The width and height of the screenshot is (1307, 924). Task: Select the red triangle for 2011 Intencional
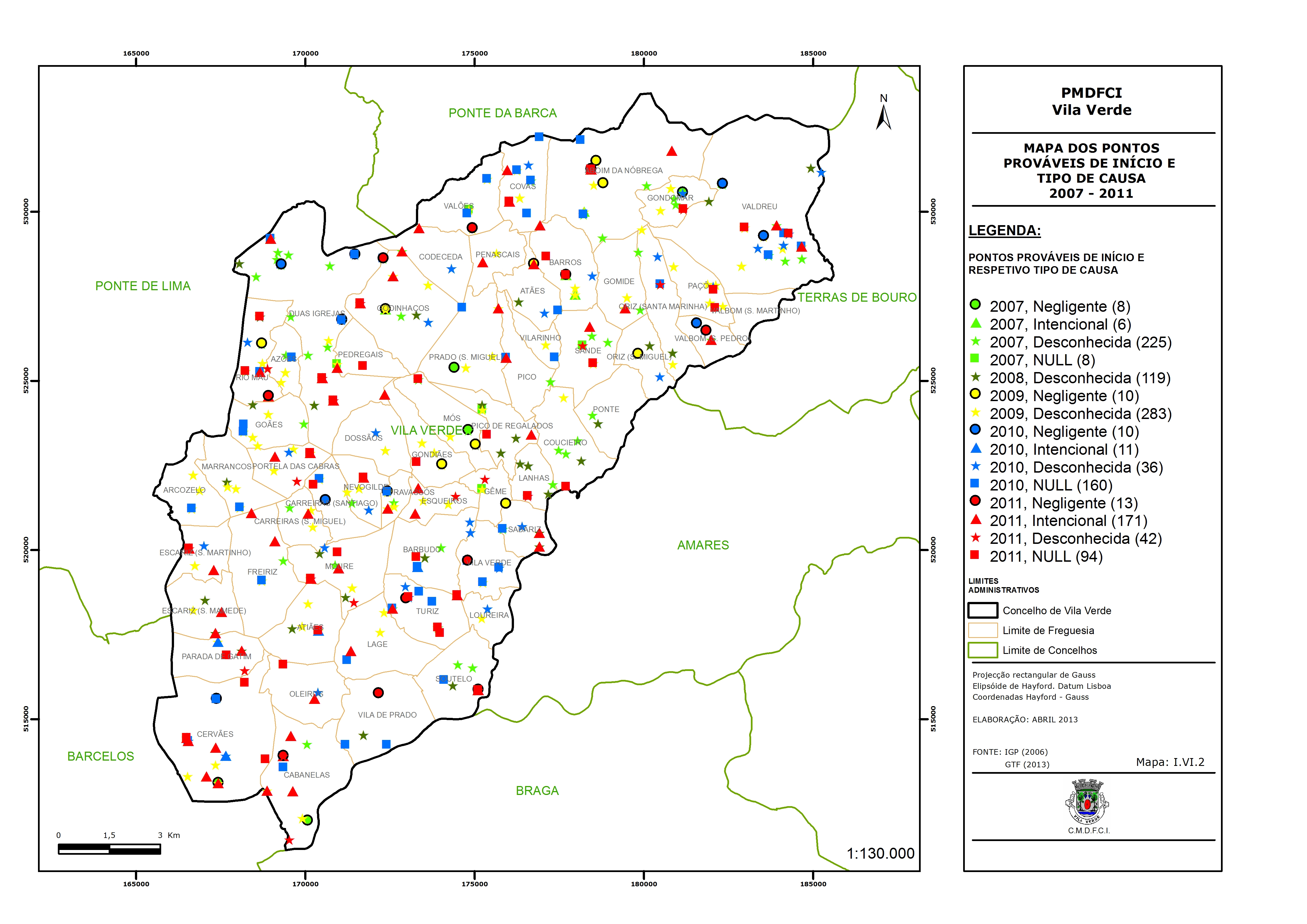(x=976, y=519)
